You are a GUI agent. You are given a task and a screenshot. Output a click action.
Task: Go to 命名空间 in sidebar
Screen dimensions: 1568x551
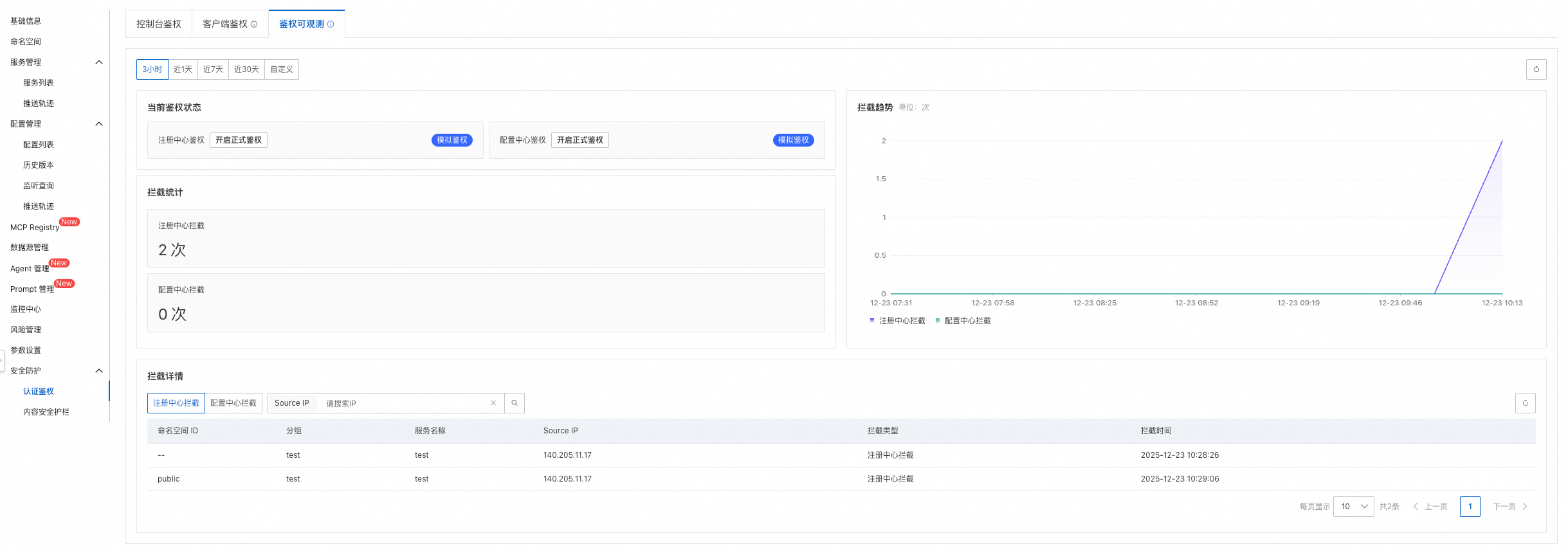(26, 42)
